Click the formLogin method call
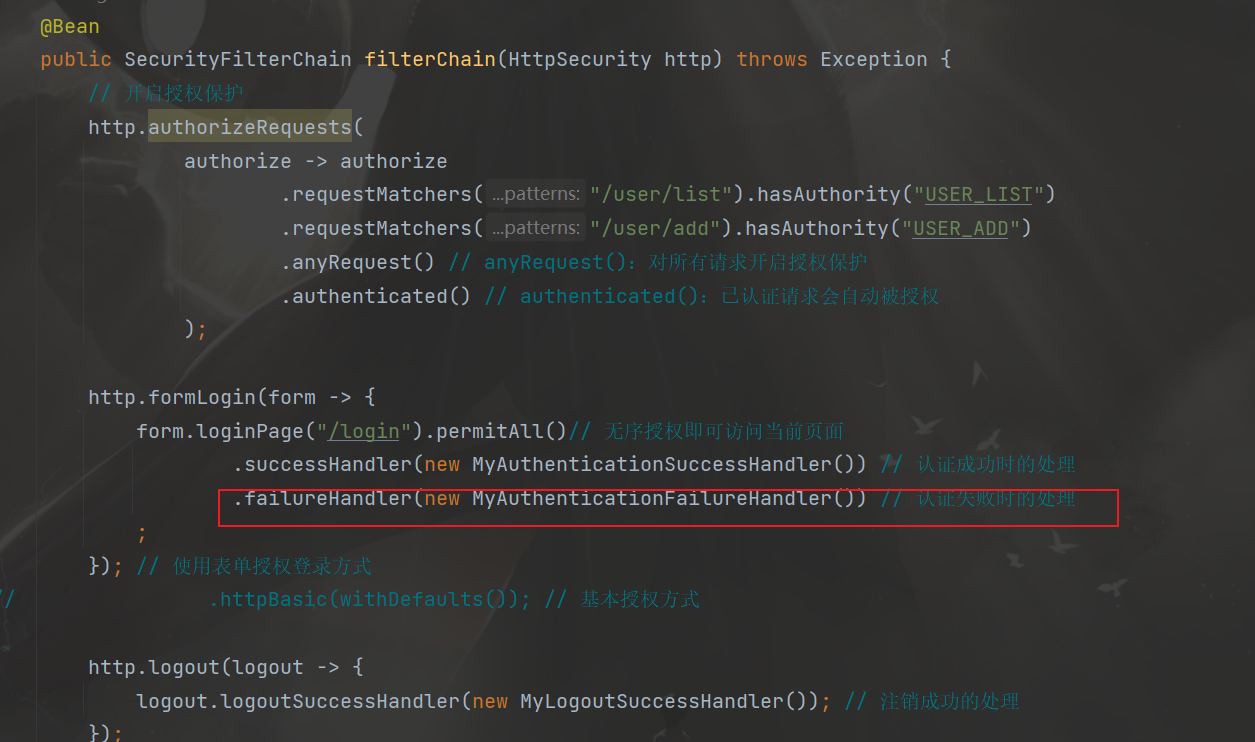This screenshot has width=1255, height=742. tap(202, 397)
